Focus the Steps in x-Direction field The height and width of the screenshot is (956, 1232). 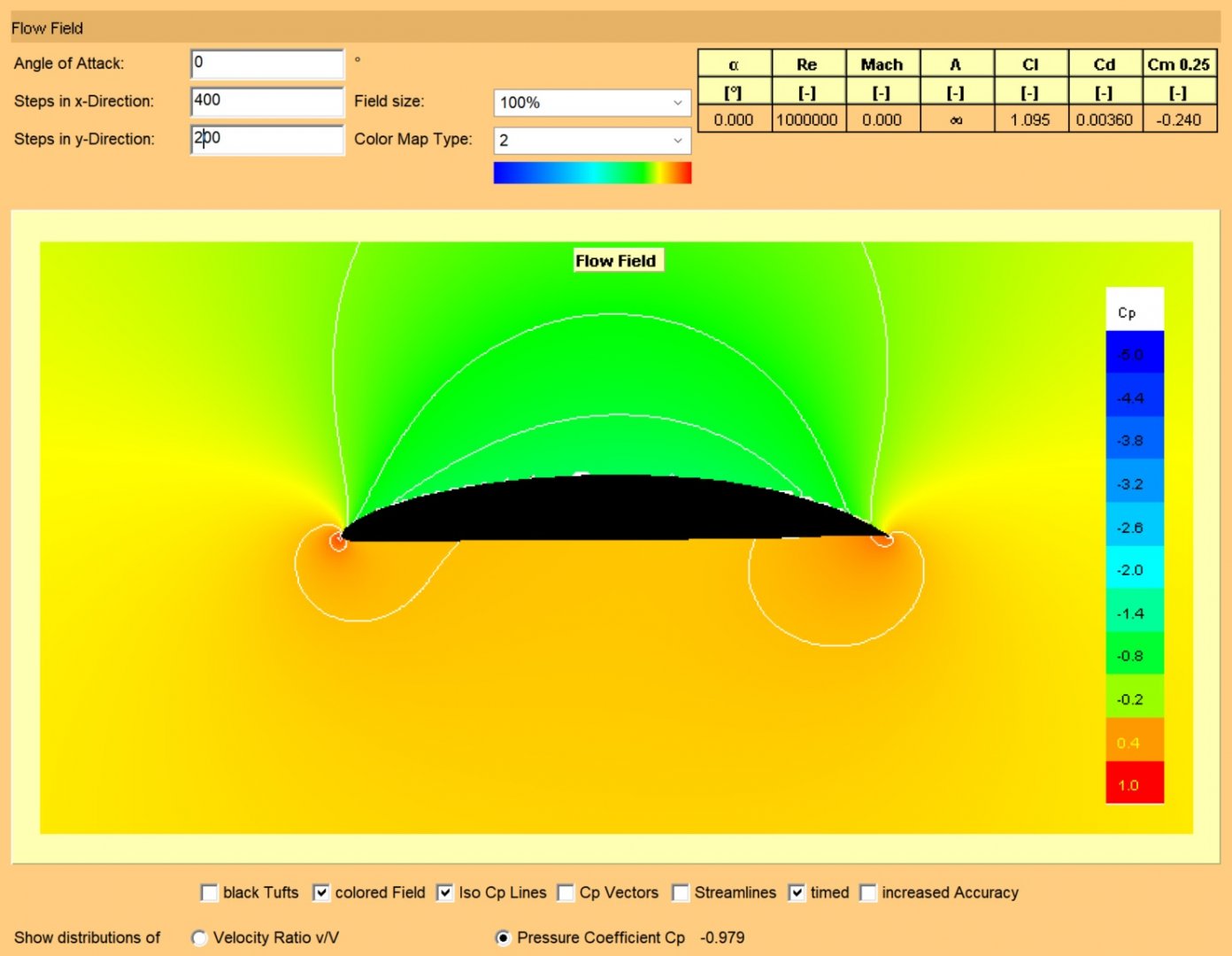pyautogui.click(x=266, y=102)
